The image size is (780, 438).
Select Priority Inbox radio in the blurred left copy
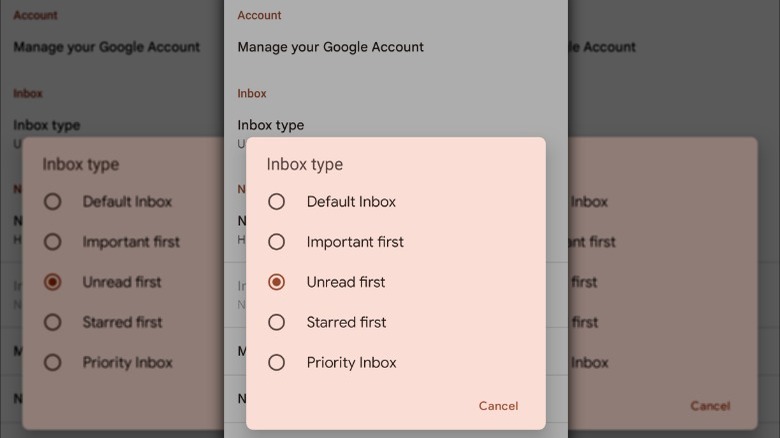click(53, 362)
